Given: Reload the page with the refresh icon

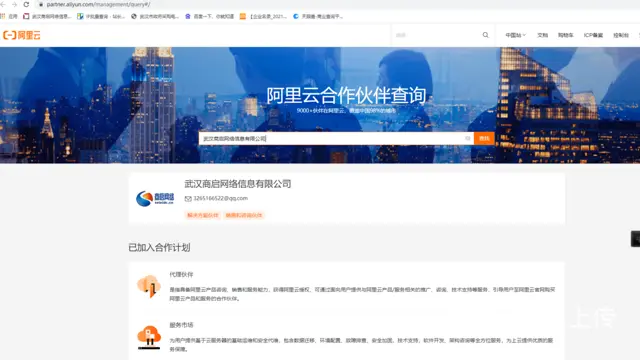Looking at the screenshot, I should coord(26,4).
